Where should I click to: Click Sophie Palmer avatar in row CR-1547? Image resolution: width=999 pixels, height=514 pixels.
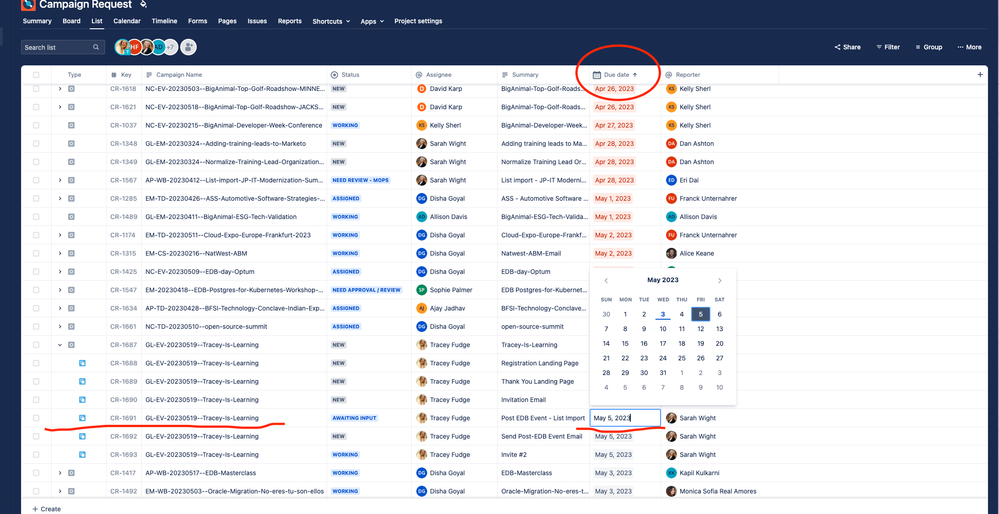(x=421, y=290)
